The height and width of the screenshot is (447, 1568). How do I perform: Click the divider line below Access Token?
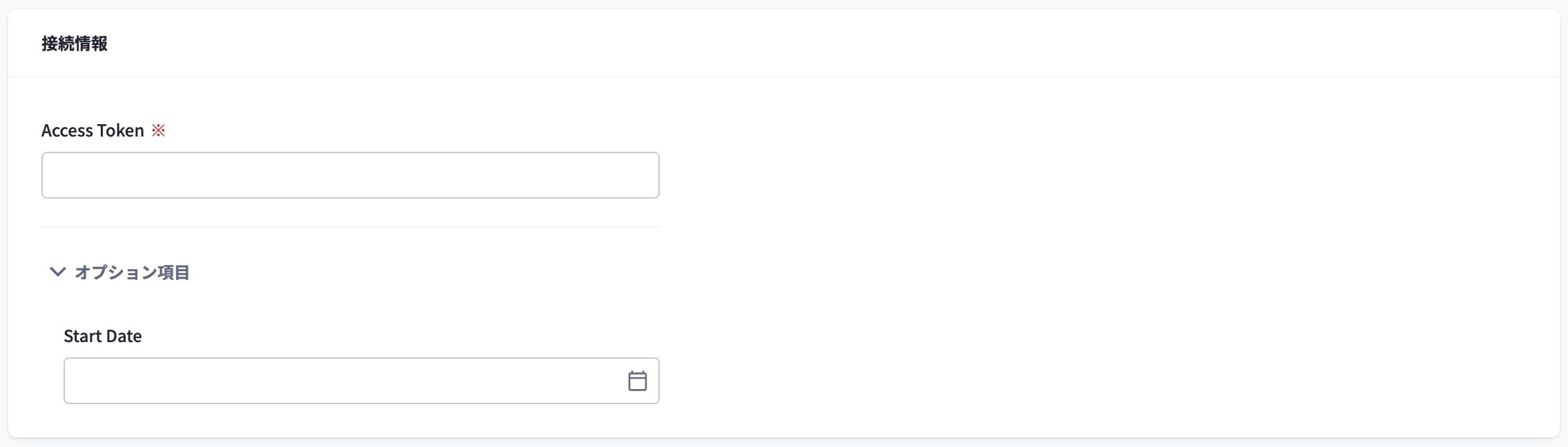coord(351,227)
